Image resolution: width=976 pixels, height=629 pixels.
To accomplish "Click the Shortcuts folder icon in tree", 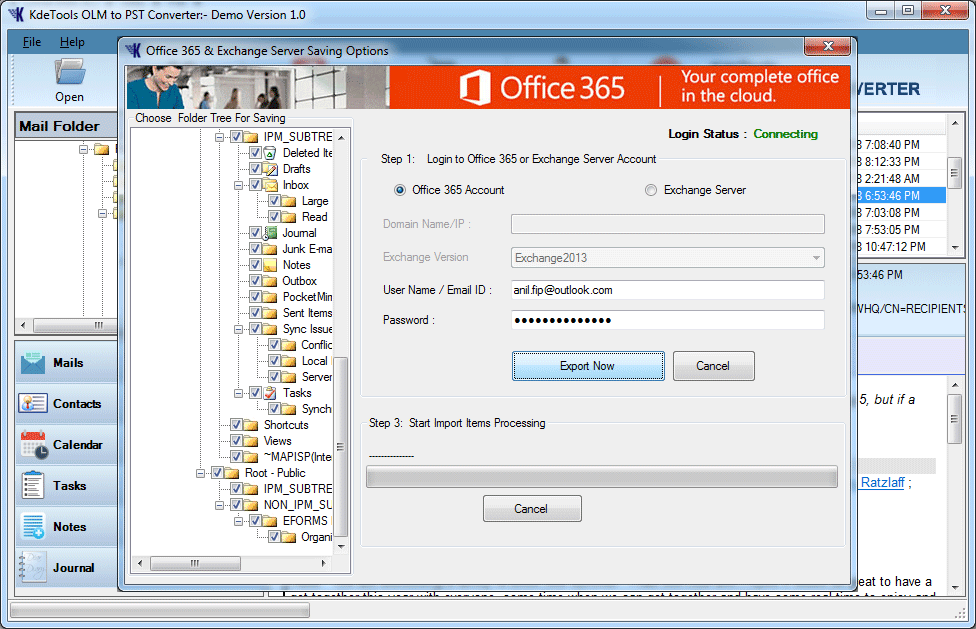I will (x=251, y=425).
